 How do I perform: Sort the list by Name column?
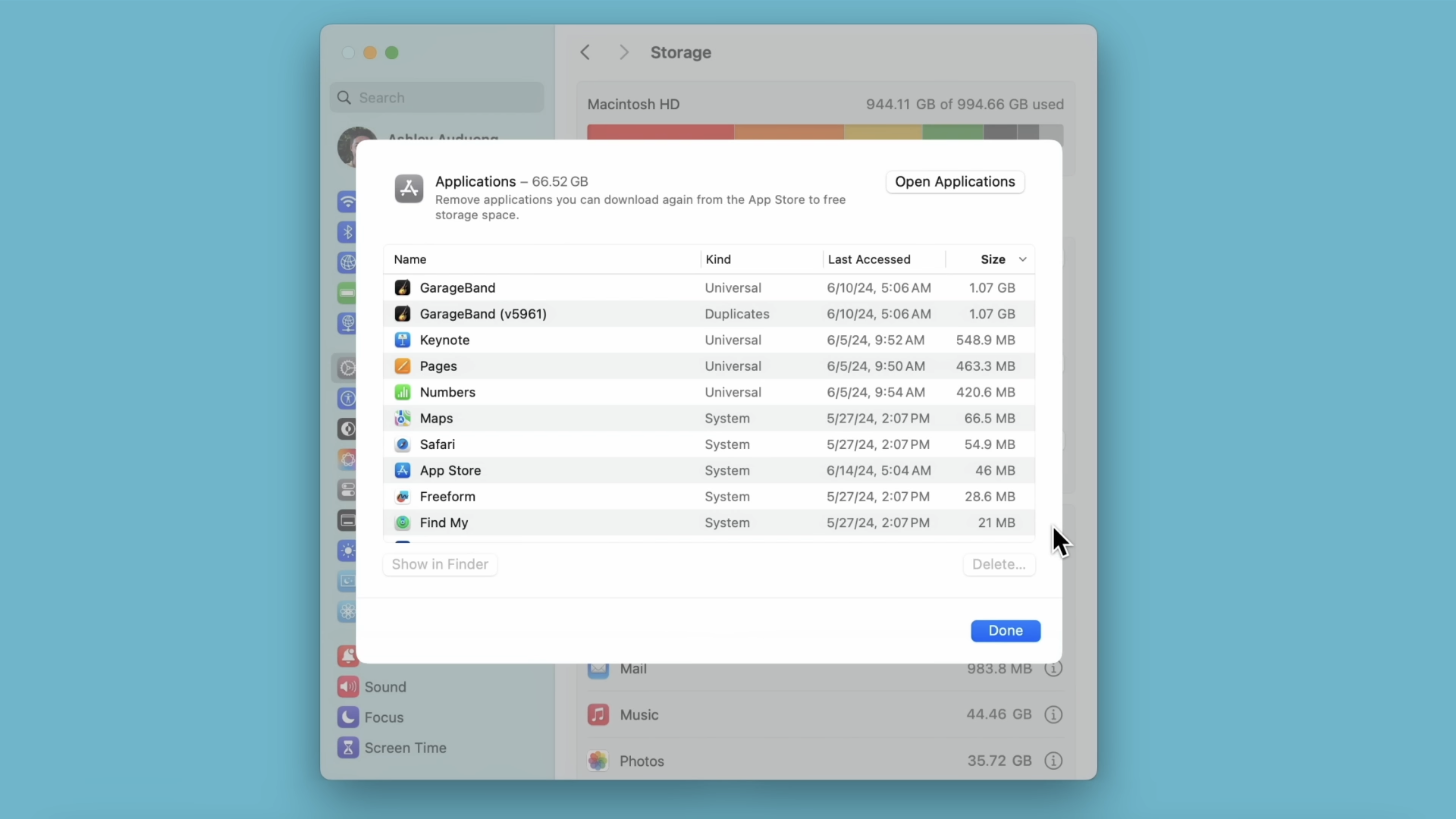click(410, 259)
